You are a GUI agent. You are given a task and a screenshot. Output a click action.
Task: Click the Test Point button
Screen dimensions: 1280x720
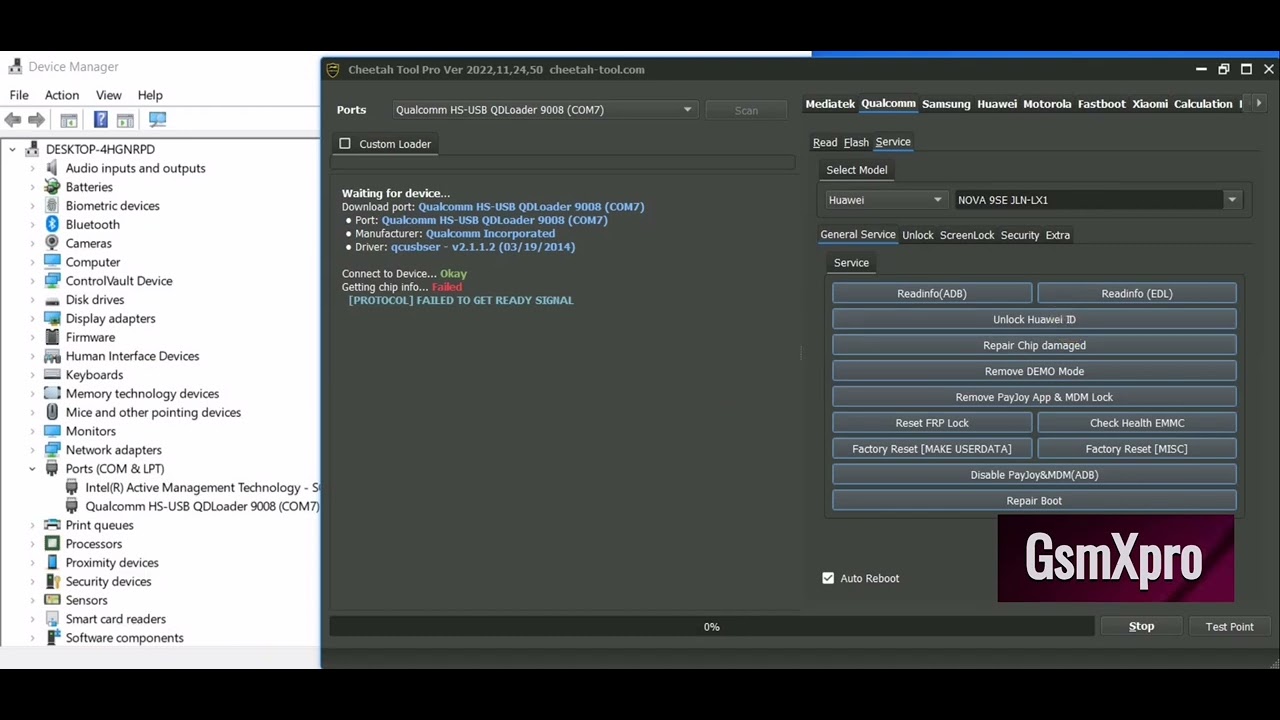point(1229,626)
